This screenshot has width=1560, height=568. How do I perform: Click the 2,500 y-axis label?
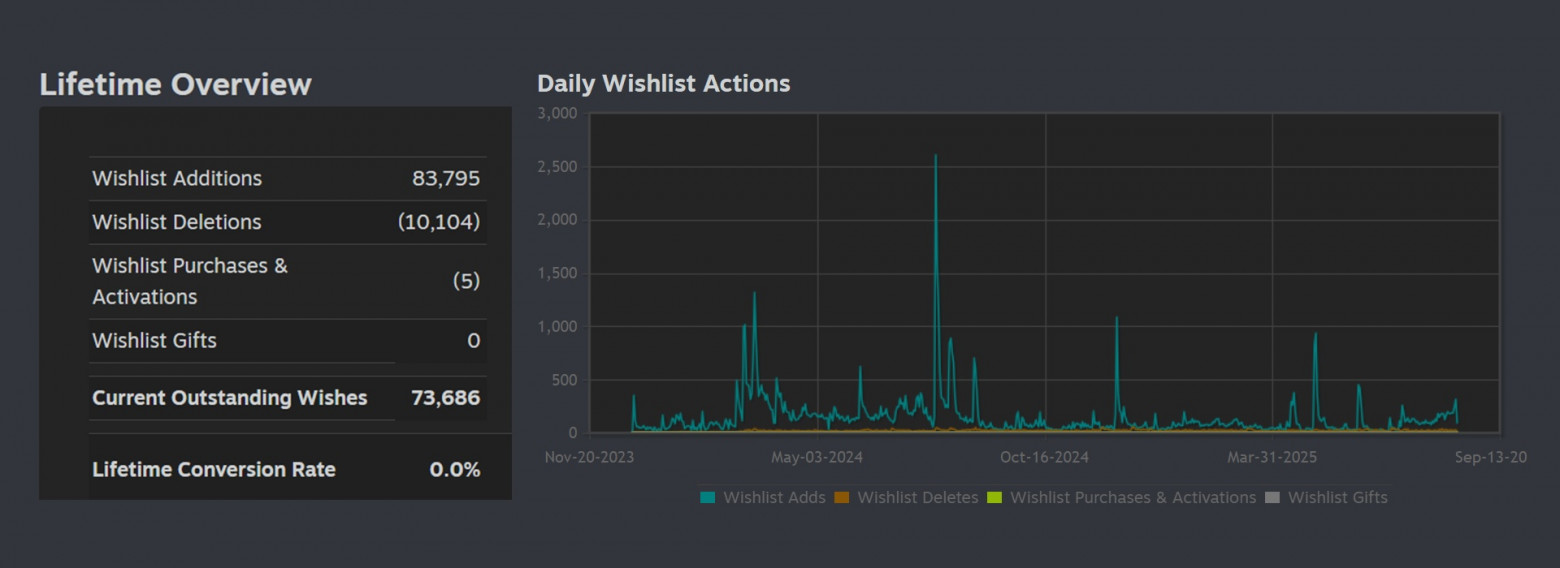[x=558, y=167]
